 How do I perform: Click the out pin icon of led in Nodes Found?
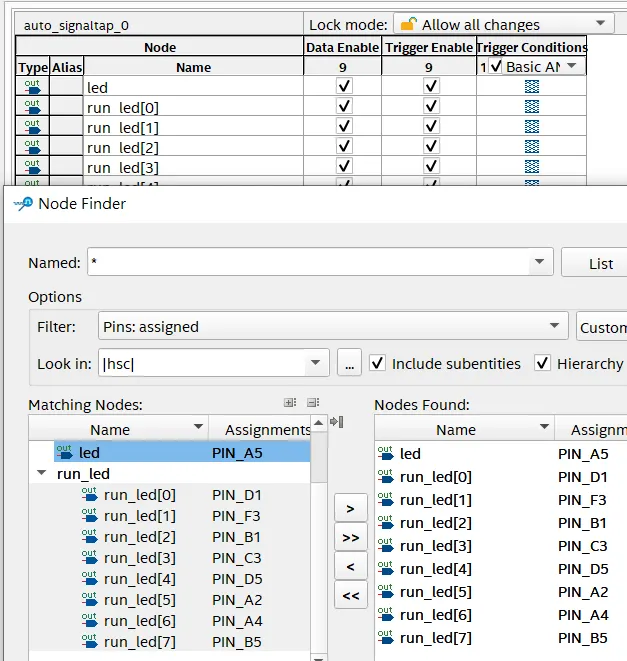coord(385,453)
